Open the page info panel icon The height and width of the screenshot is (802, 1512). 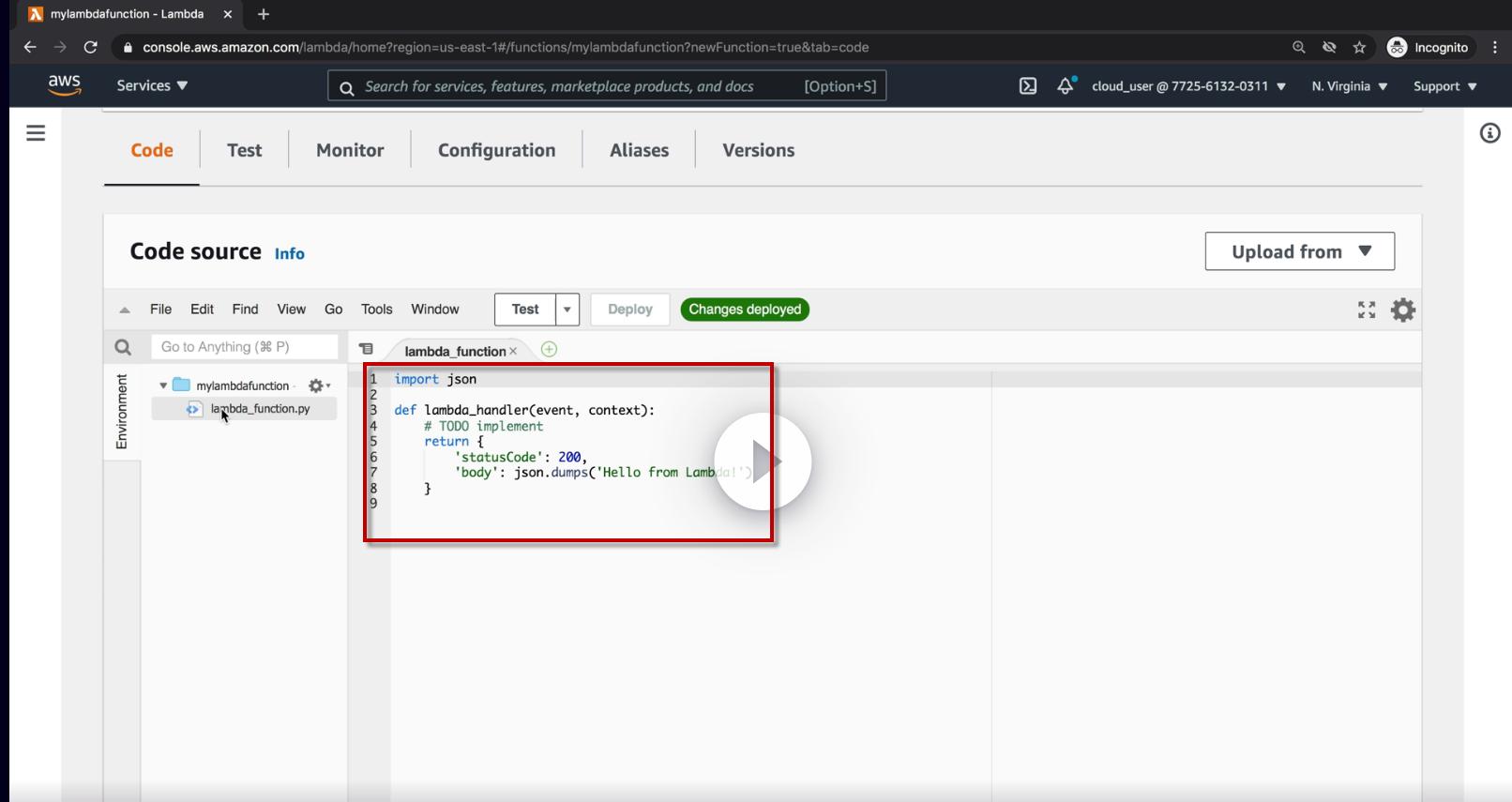[1489, 133]
